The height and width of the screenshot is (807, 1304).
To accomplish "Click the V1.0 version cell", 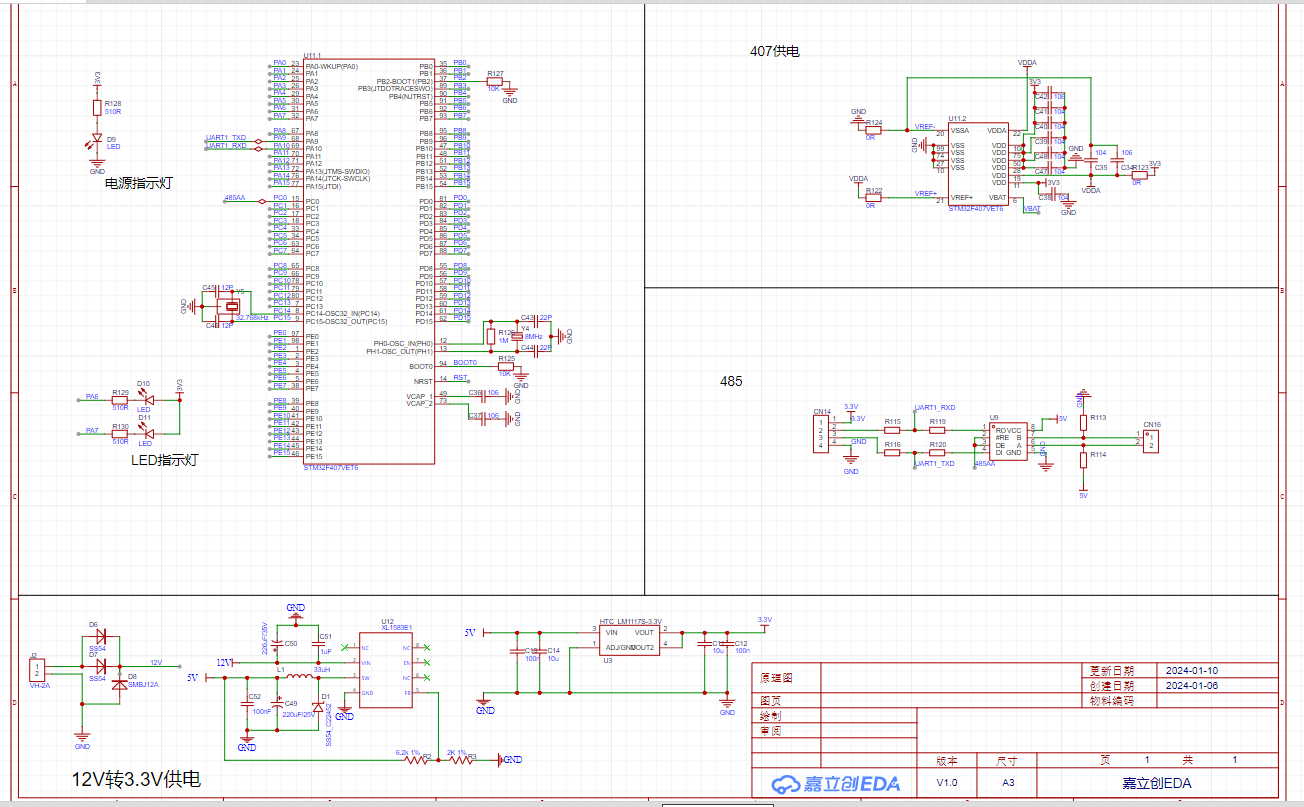I will pos(946,782).
